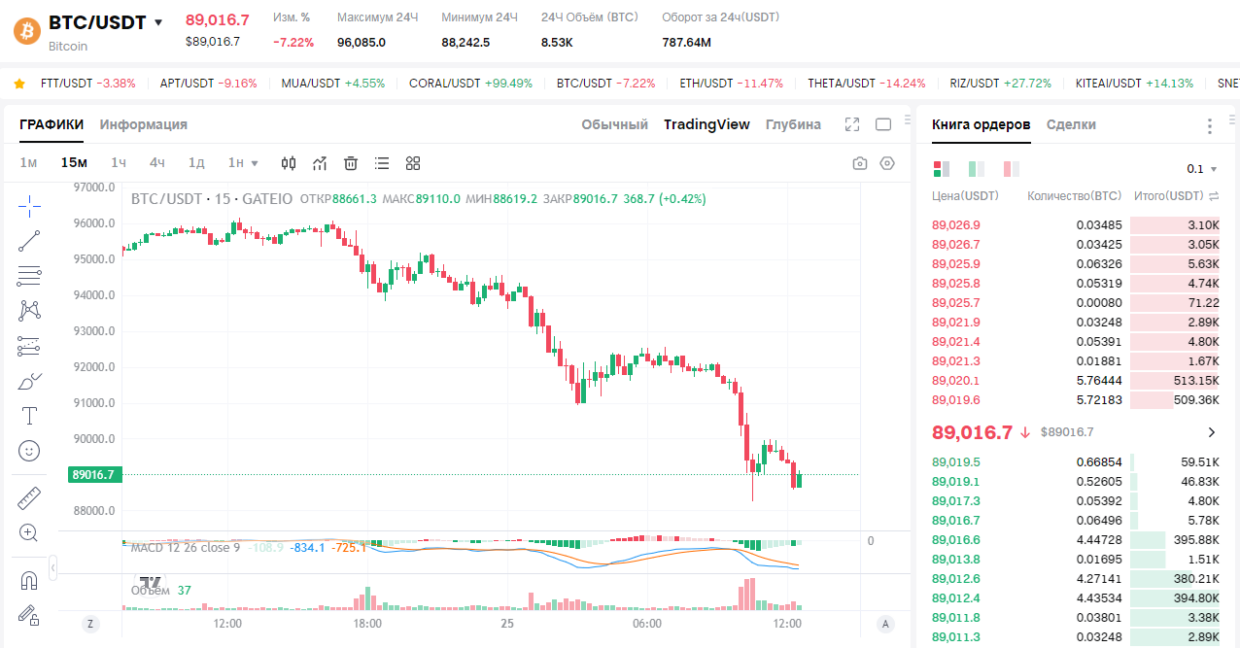The height and width of the screenshot is (648, 1240).
Task: Collapse the drawing toolbar side arrow
Action: tap(53, 569)
